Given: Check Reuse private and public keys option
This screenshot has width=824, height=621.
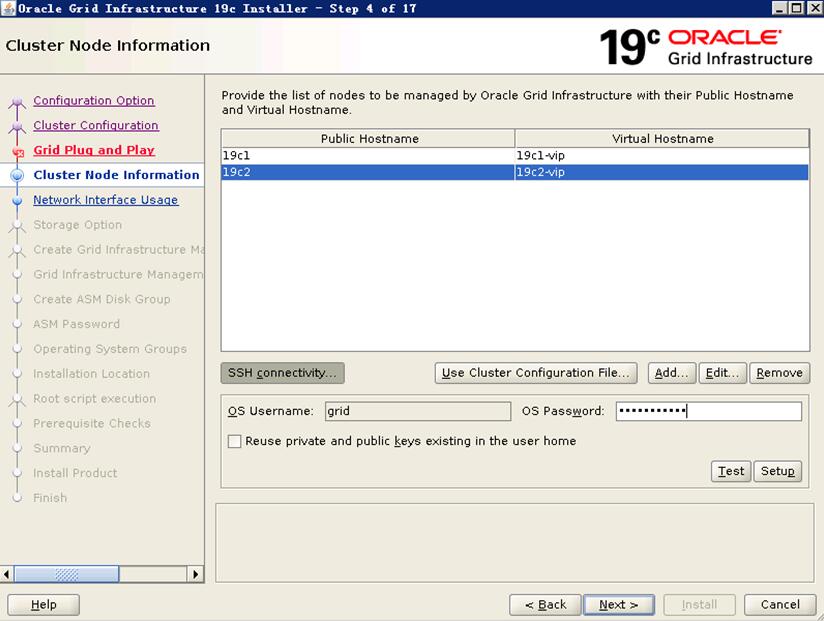Looking at the screenshot, I should click(x=234, y=441).
